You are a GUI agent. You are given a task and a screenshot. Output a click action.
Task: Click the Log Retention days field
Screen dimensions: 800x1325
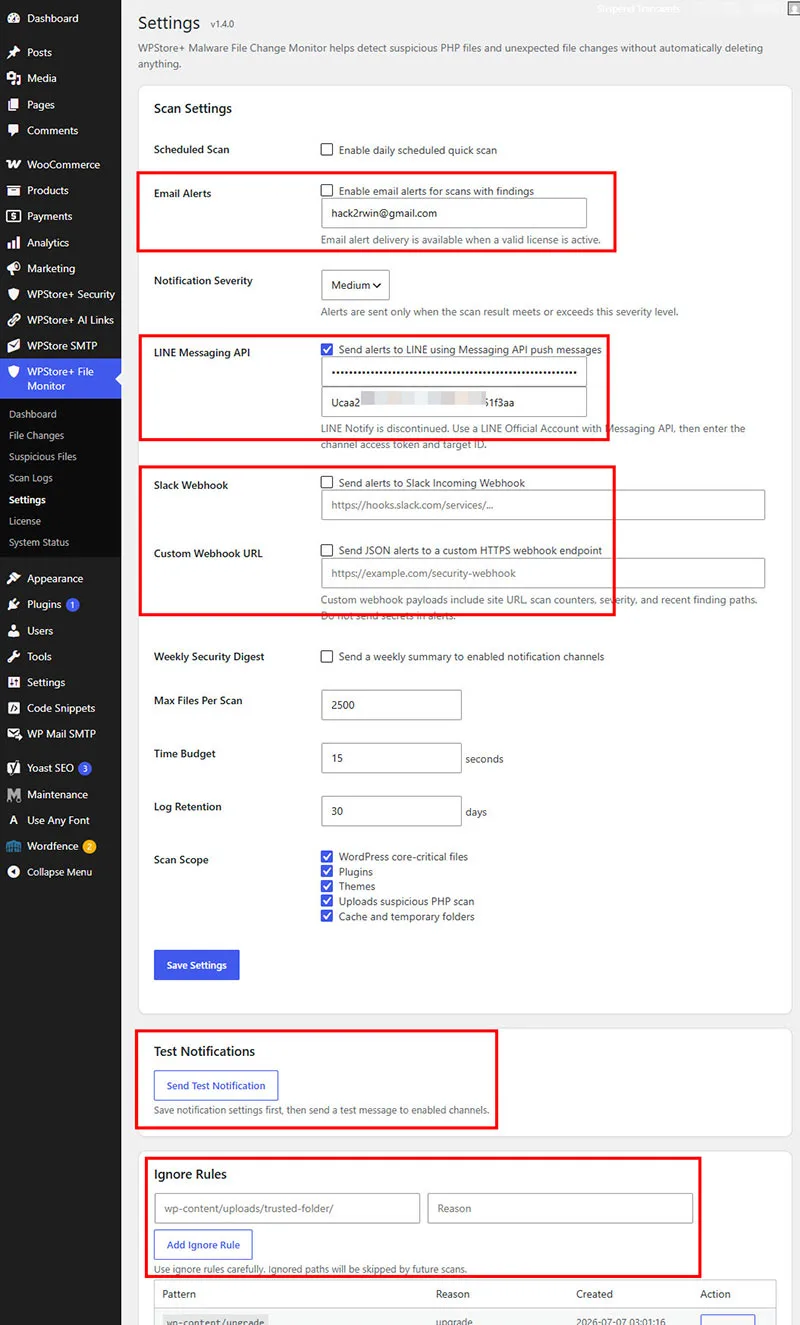[391, 811]
